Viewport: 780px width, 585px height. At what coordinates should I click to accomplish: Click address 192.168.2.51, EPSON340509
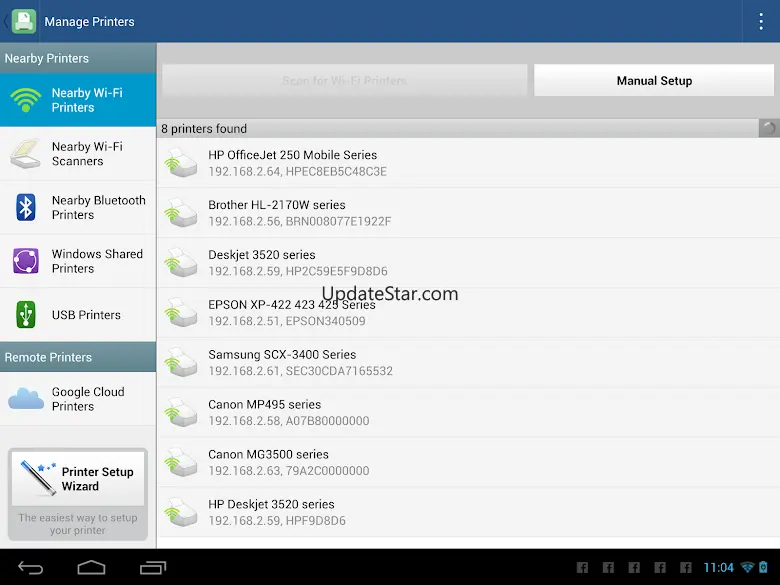287,321
